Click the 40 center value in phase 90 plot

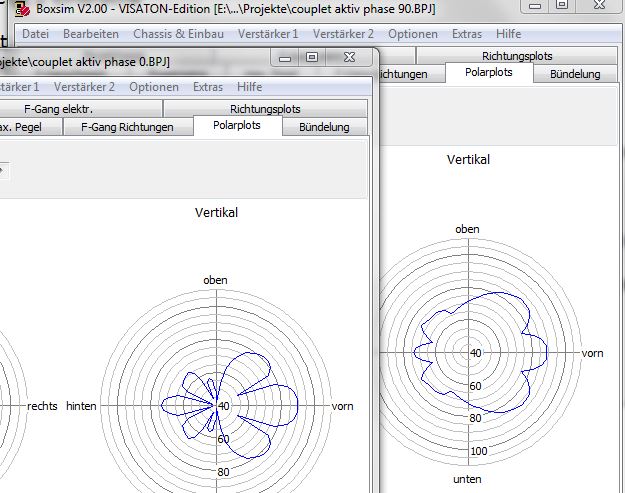tap(476, 353)
